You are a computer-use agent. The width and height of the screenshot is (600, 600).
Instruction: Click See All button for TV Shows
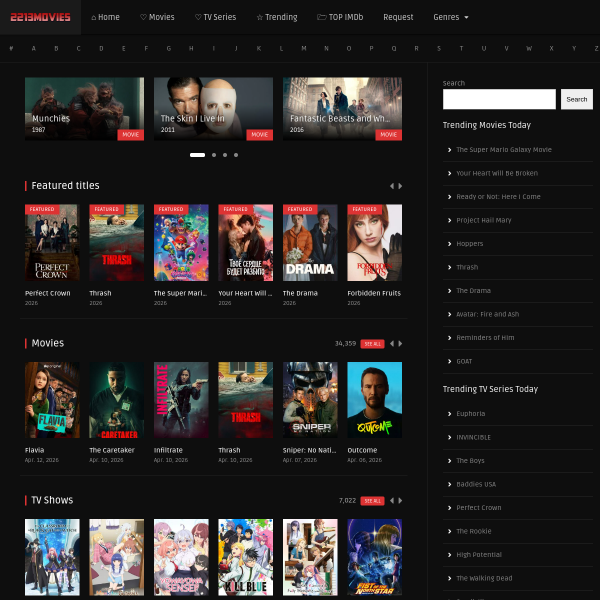372,501
